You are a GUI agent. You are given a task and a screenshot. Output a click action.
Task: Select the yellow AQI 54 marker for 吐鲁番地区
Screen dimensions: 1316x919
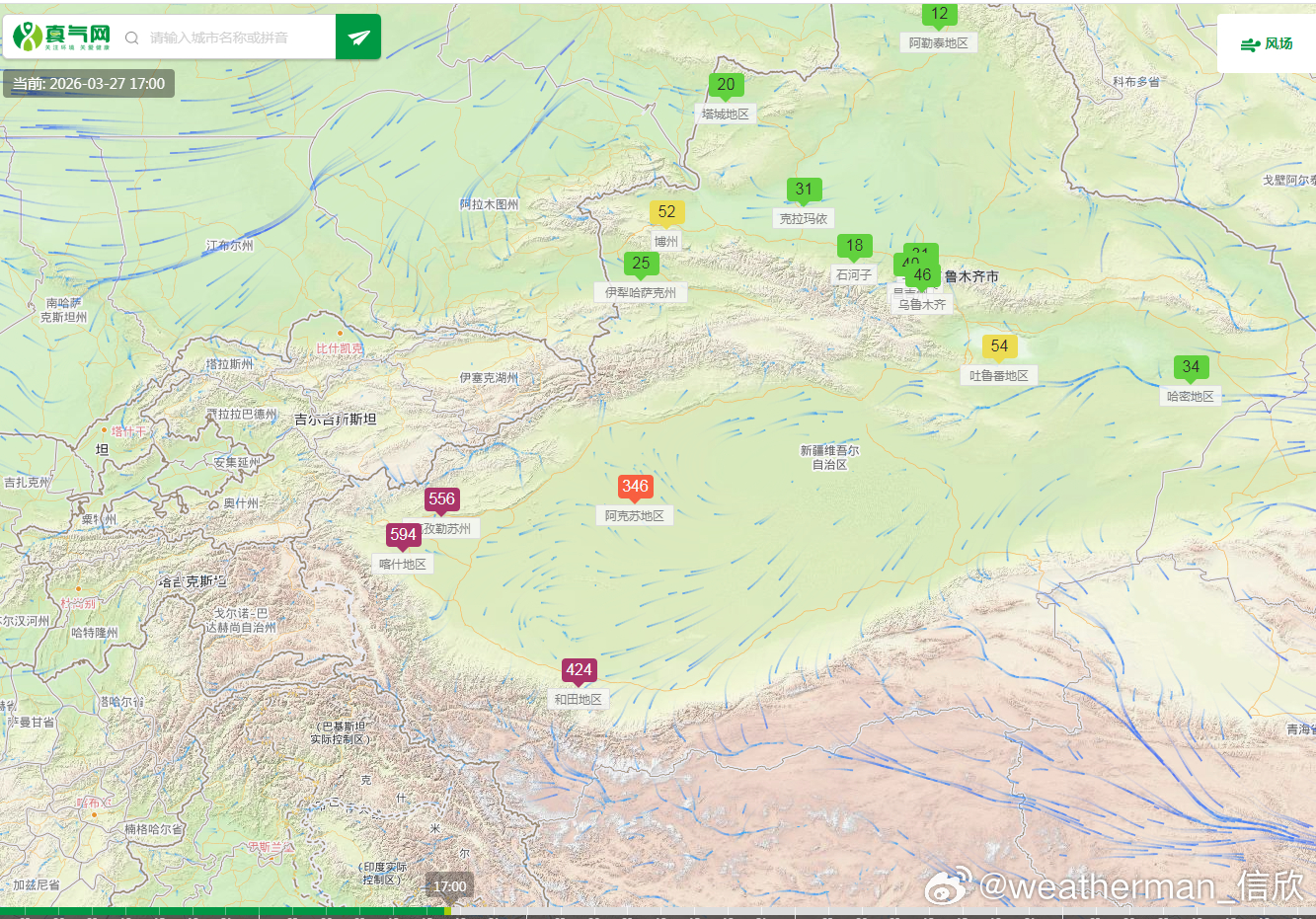tap(999, 347)
